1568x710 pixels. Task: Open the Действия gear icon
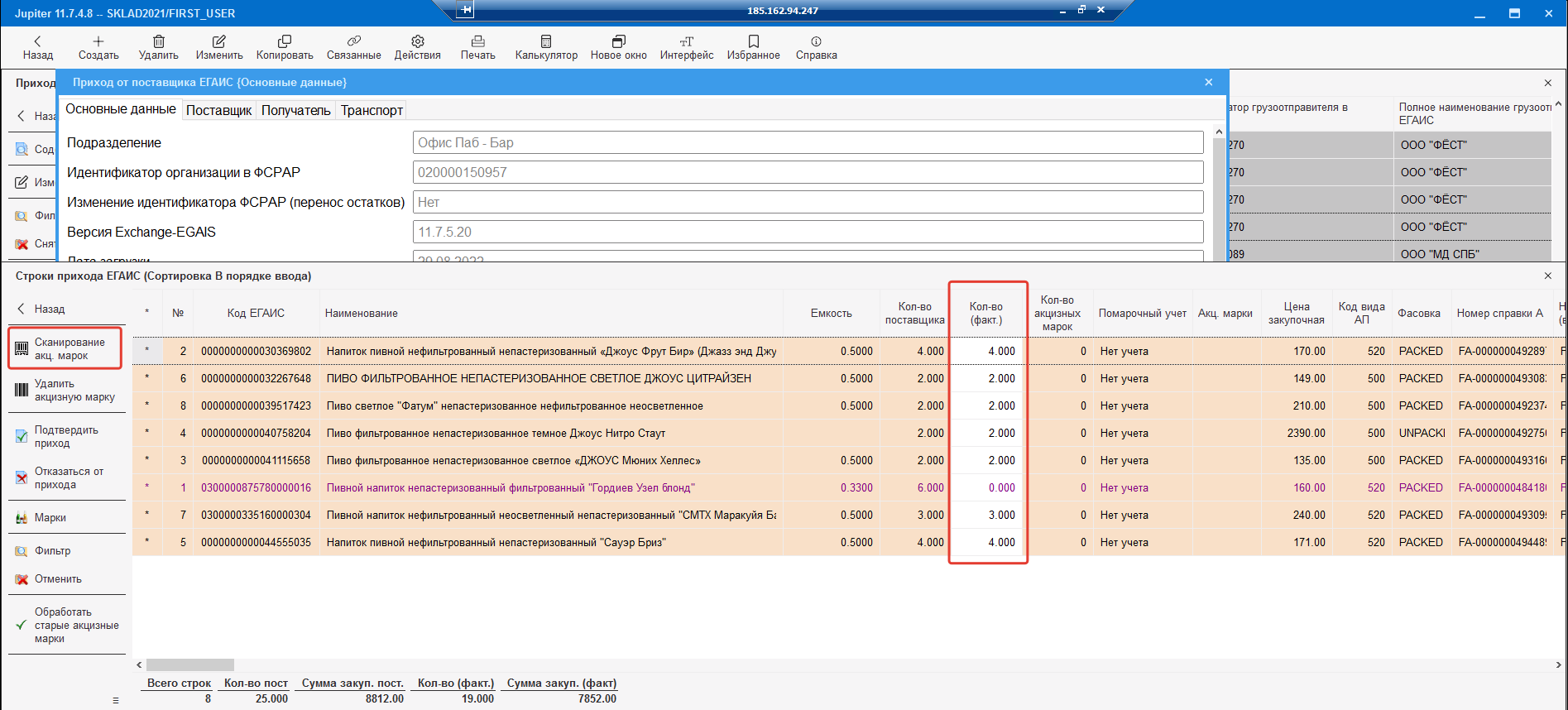tap(418, 41)
